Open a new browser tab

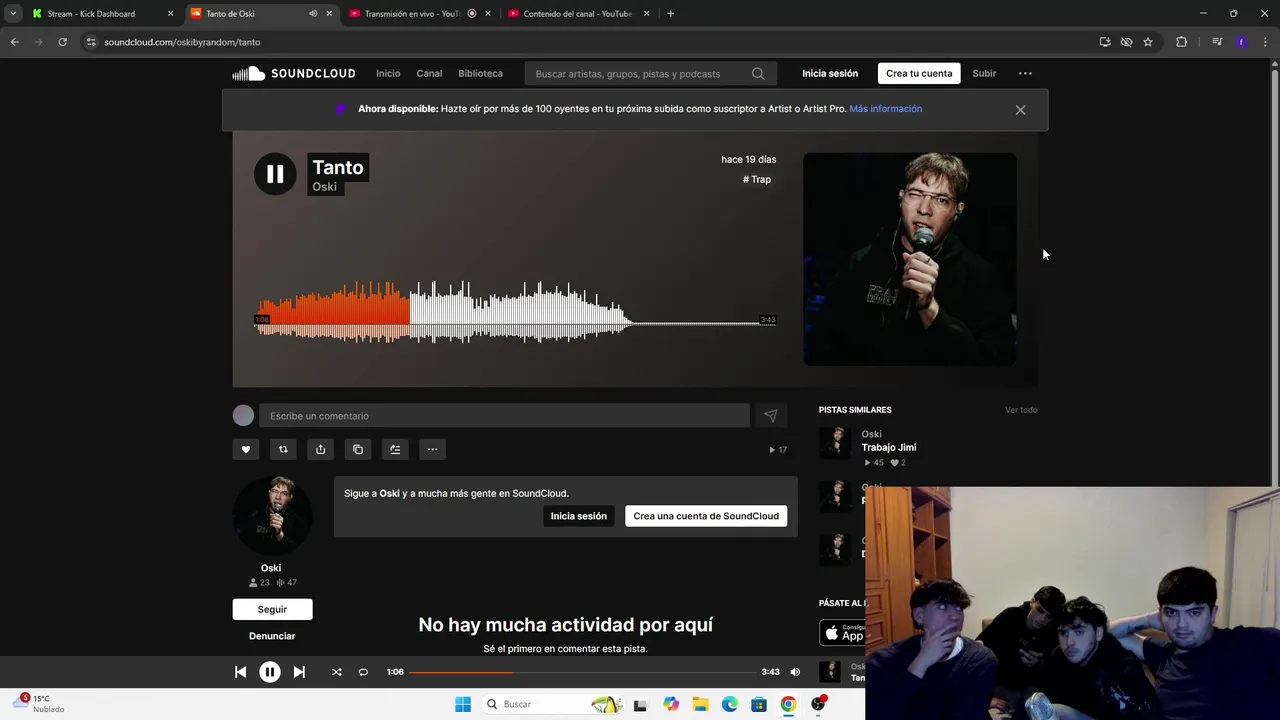click(670, 14)
